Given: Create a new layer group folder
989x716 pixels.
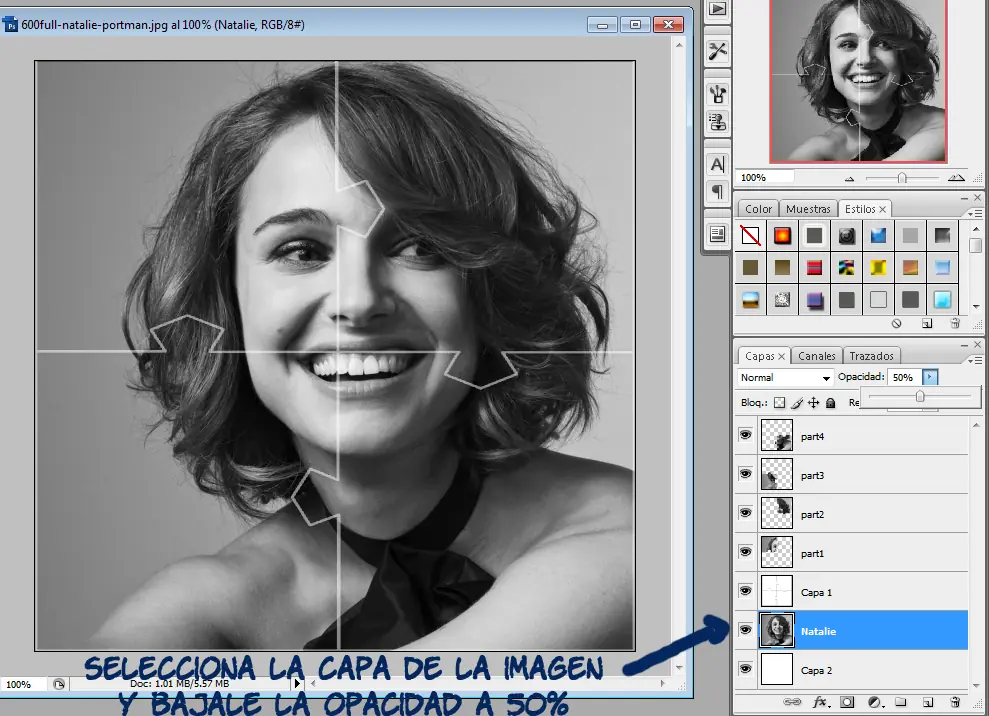Looking at the screenshot, I should coord(900,703).
